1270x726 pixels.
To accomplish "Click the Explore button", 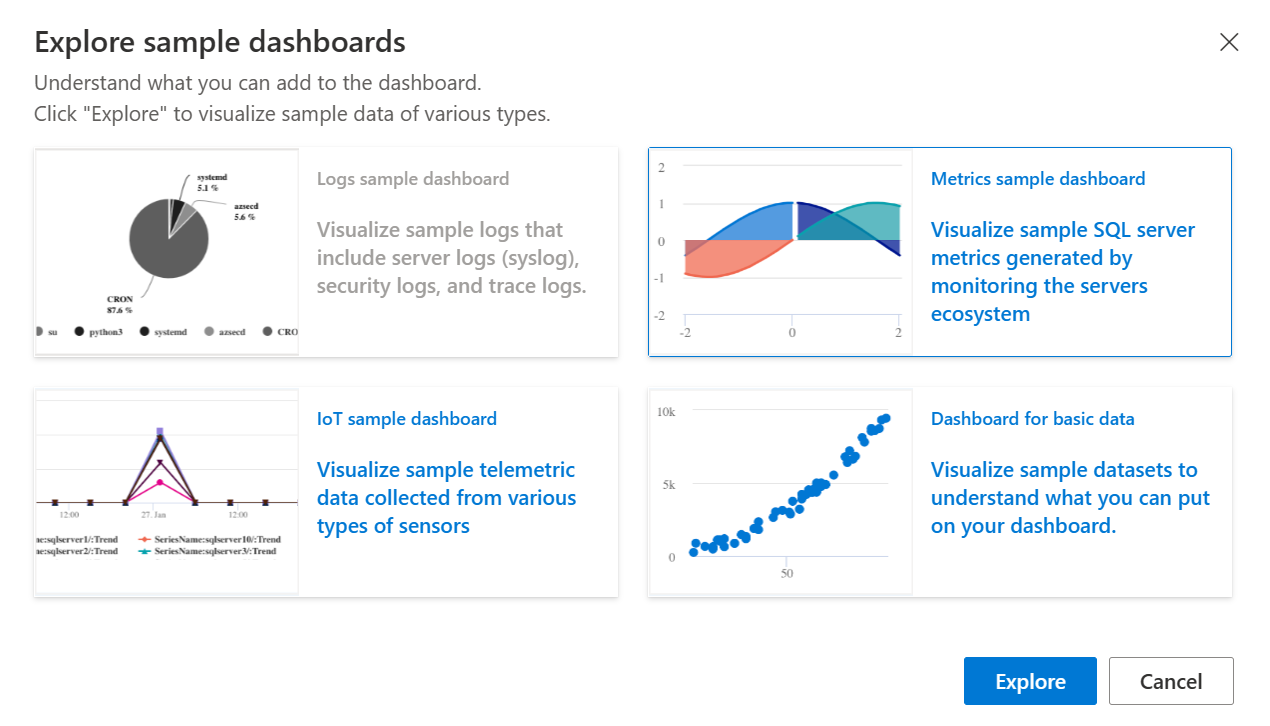I will coord(1030,681).
